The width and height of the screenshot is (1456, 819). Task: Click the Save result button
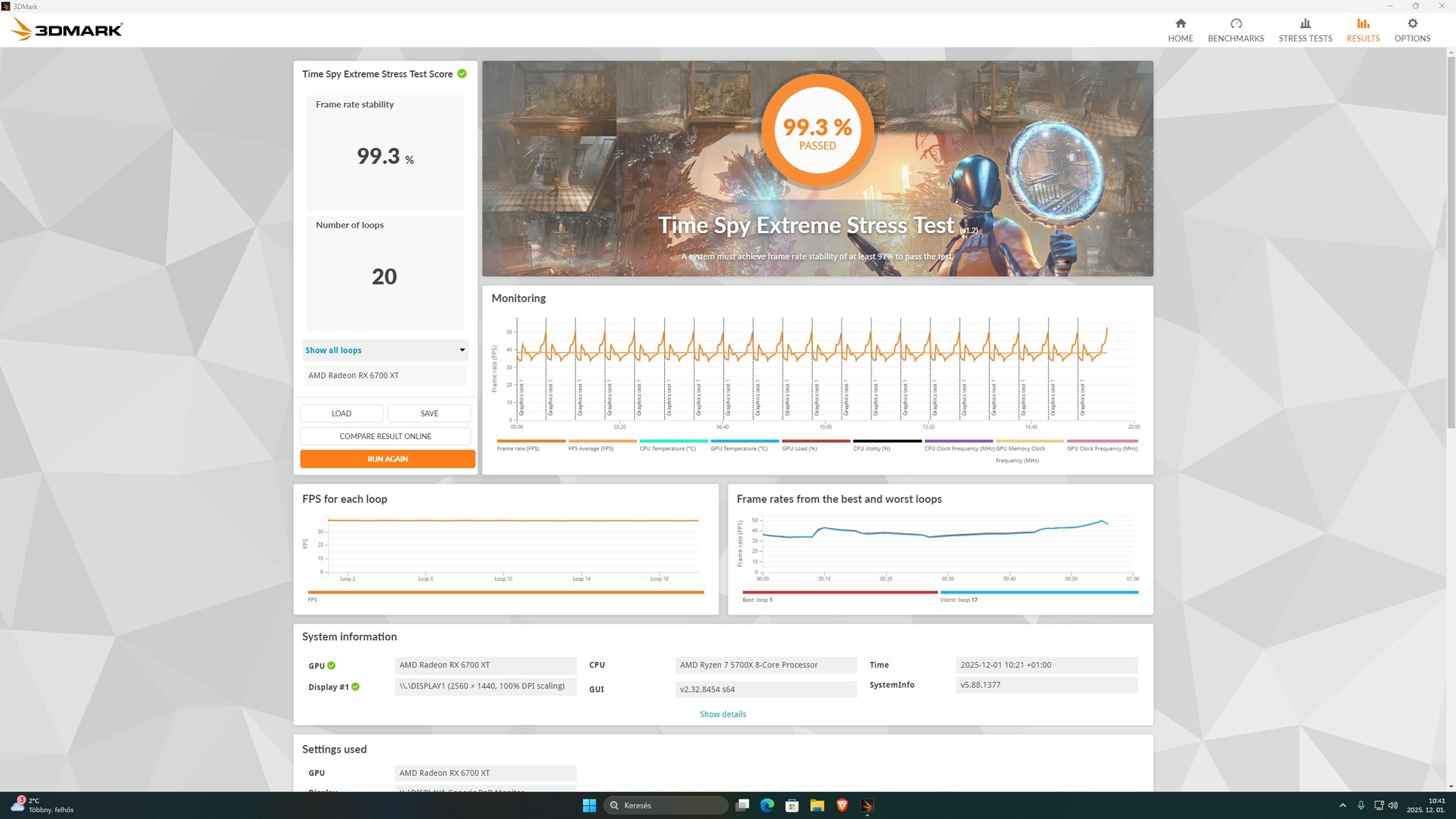[x=428, y=413]
